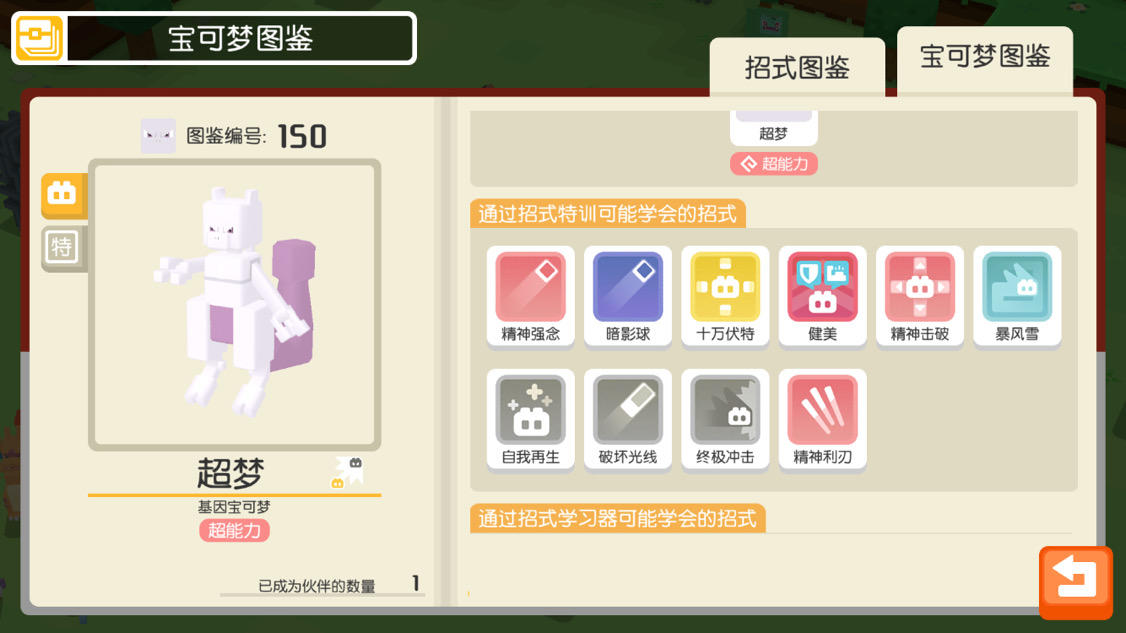Choose the 健美 move icon
This screenshot has height=633, width=1126.
click(x=822, y=296)
